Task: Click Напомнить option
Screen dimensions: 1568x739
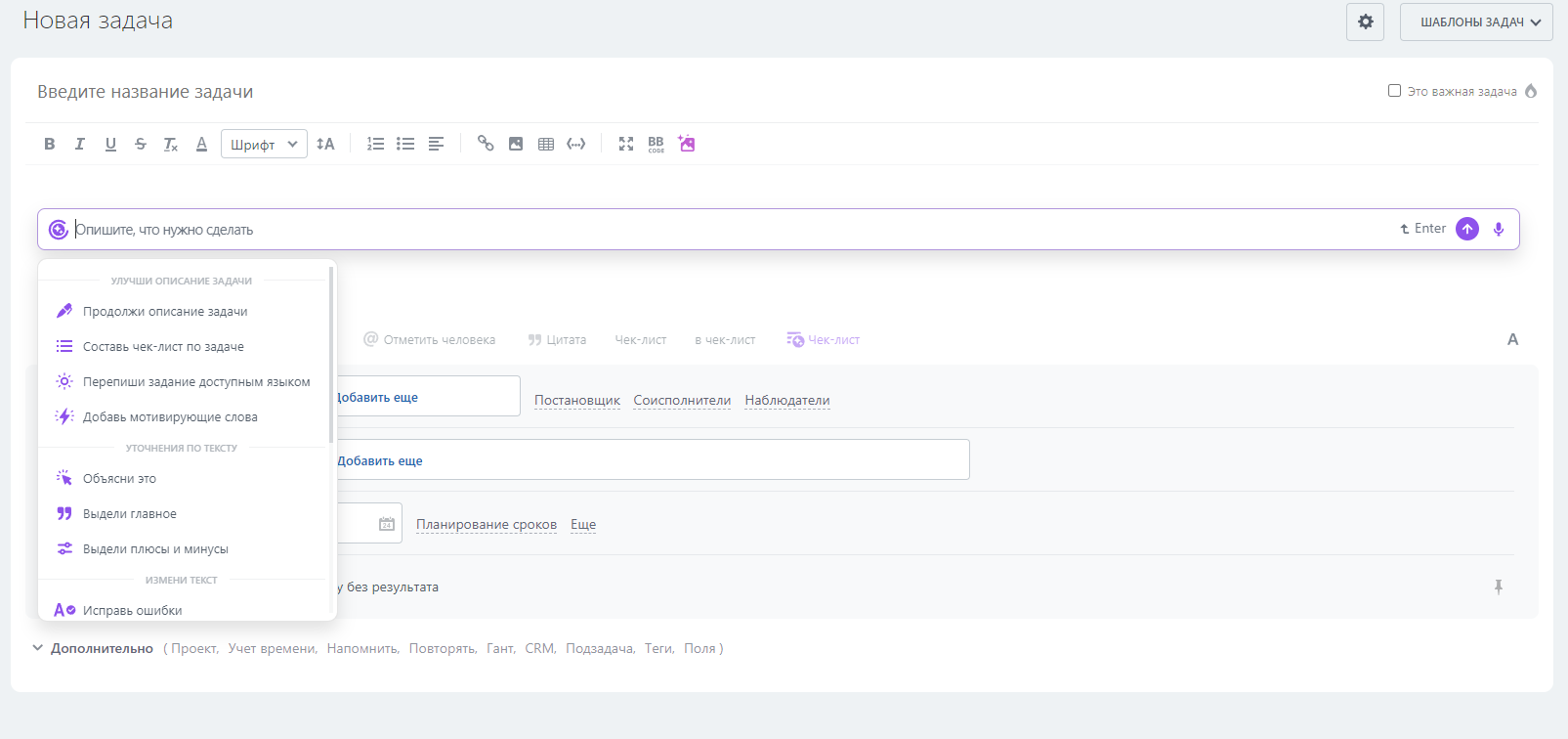Action: tap(362, 648)
